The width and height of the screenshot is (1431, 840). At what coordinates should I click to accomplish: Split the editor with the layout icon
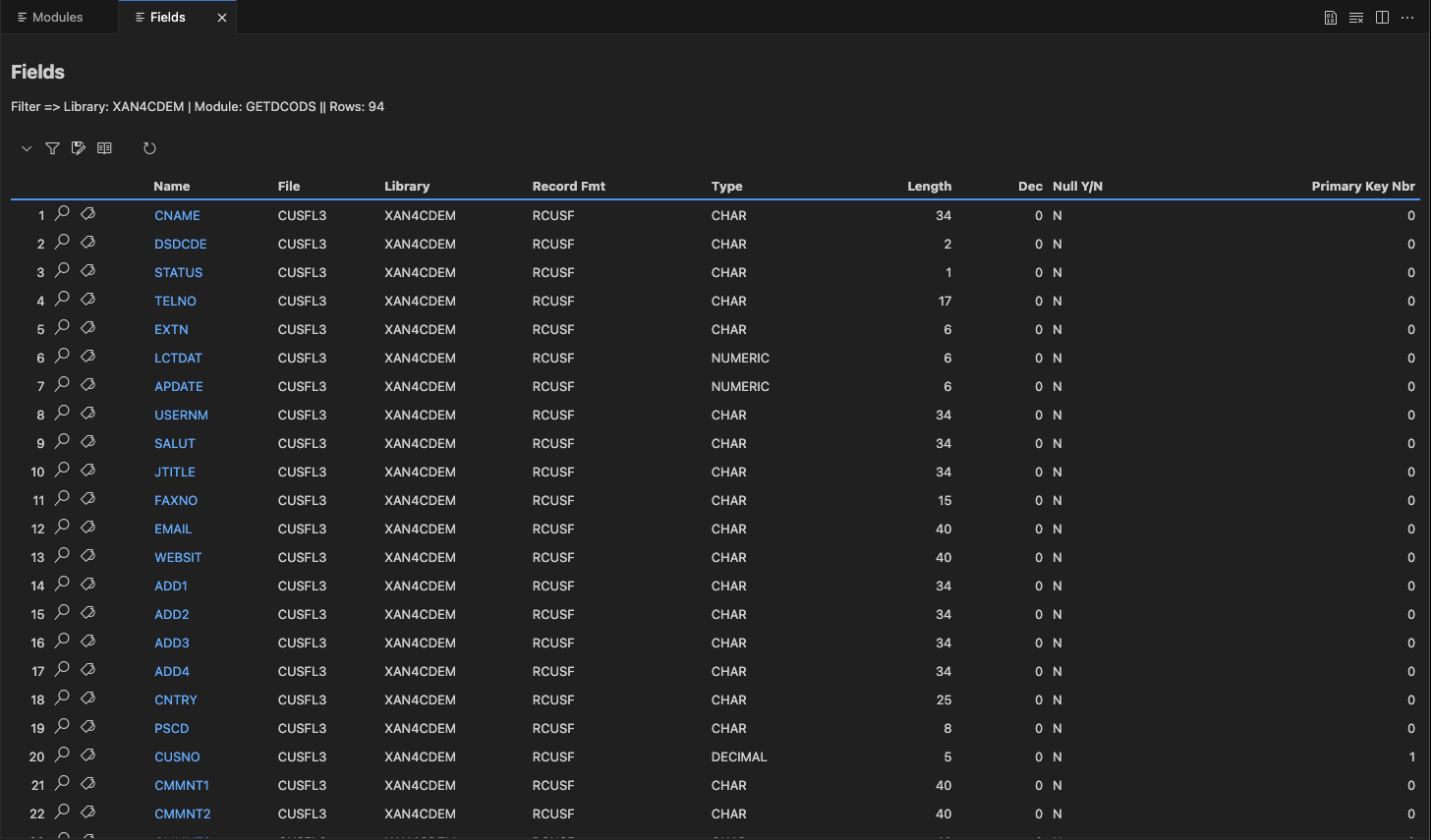click(1382, 18)
